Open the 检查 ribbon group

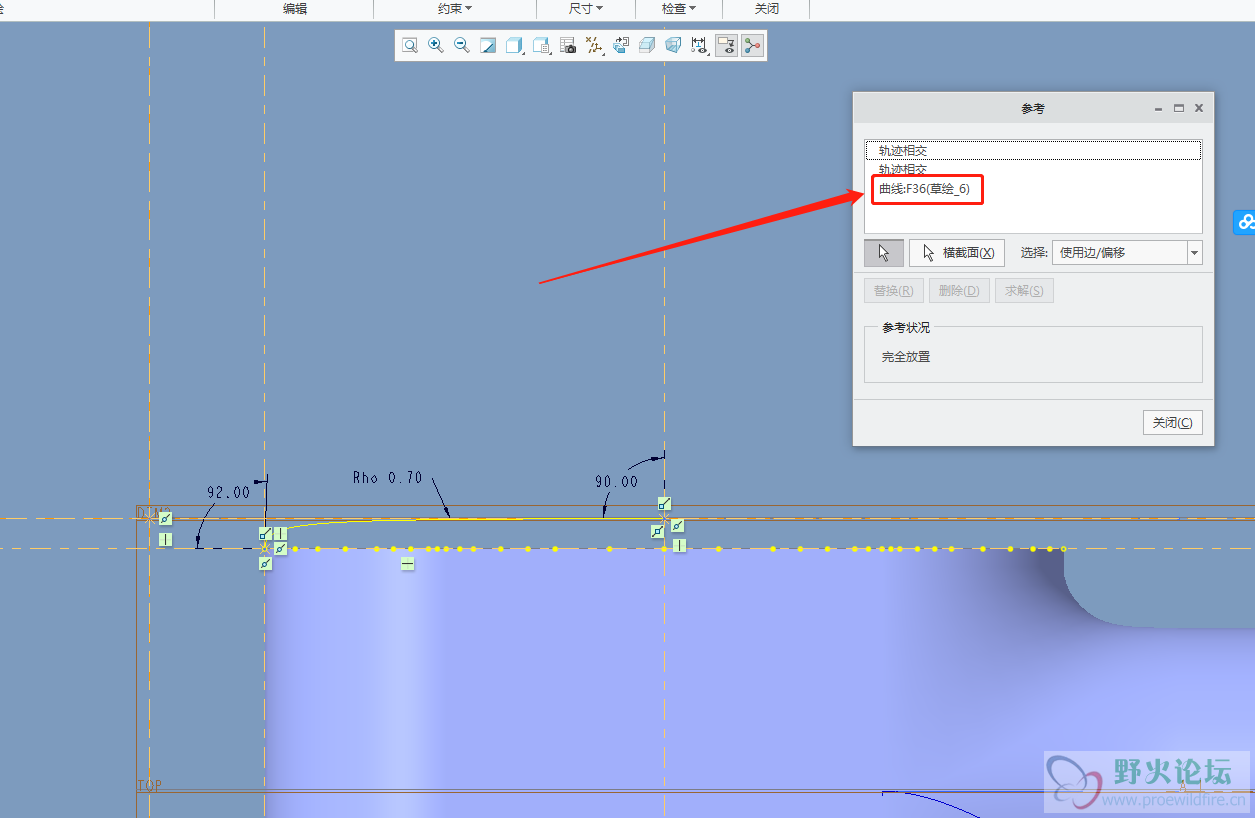pos(679,8)
